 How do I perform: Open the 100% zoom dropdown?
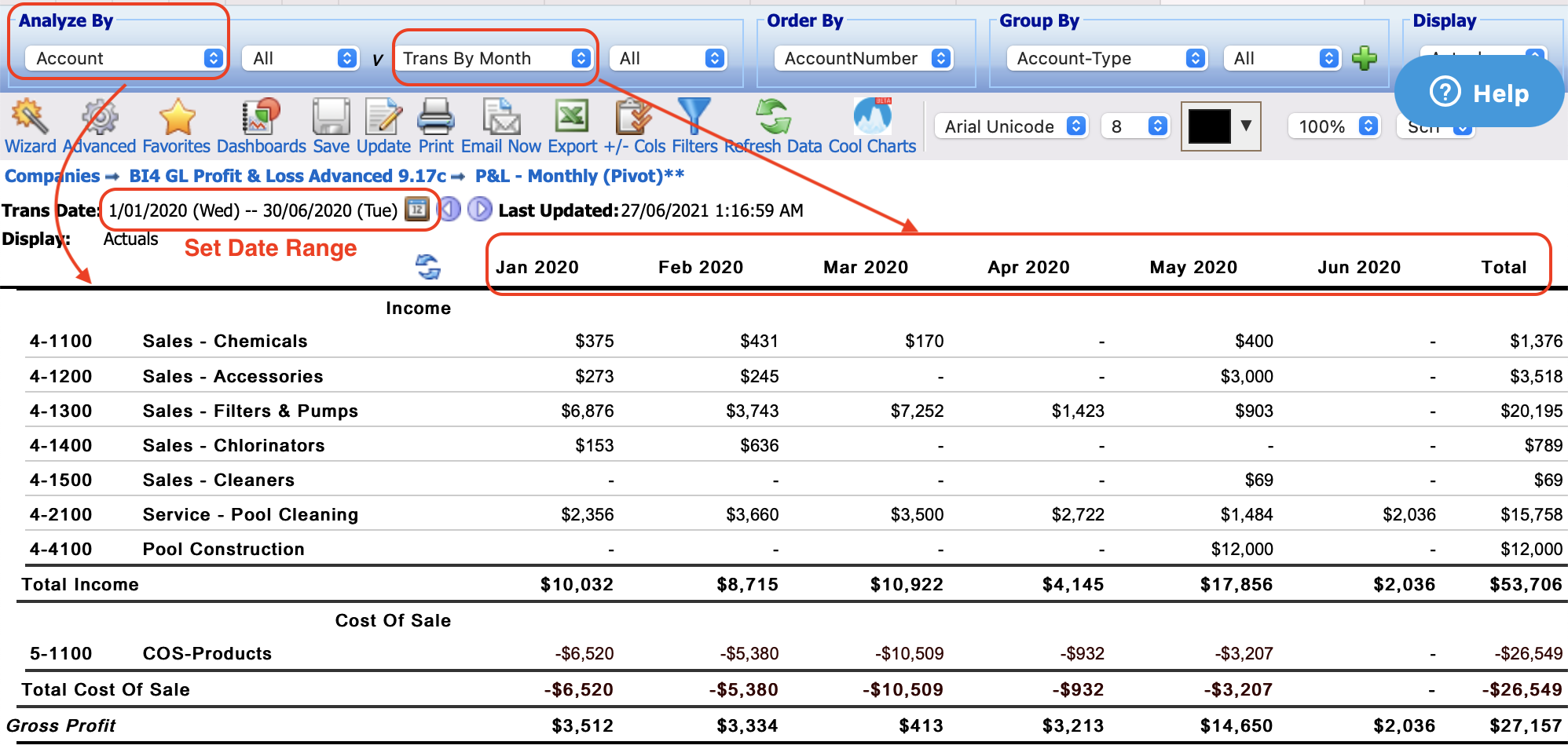[1333, 126]
